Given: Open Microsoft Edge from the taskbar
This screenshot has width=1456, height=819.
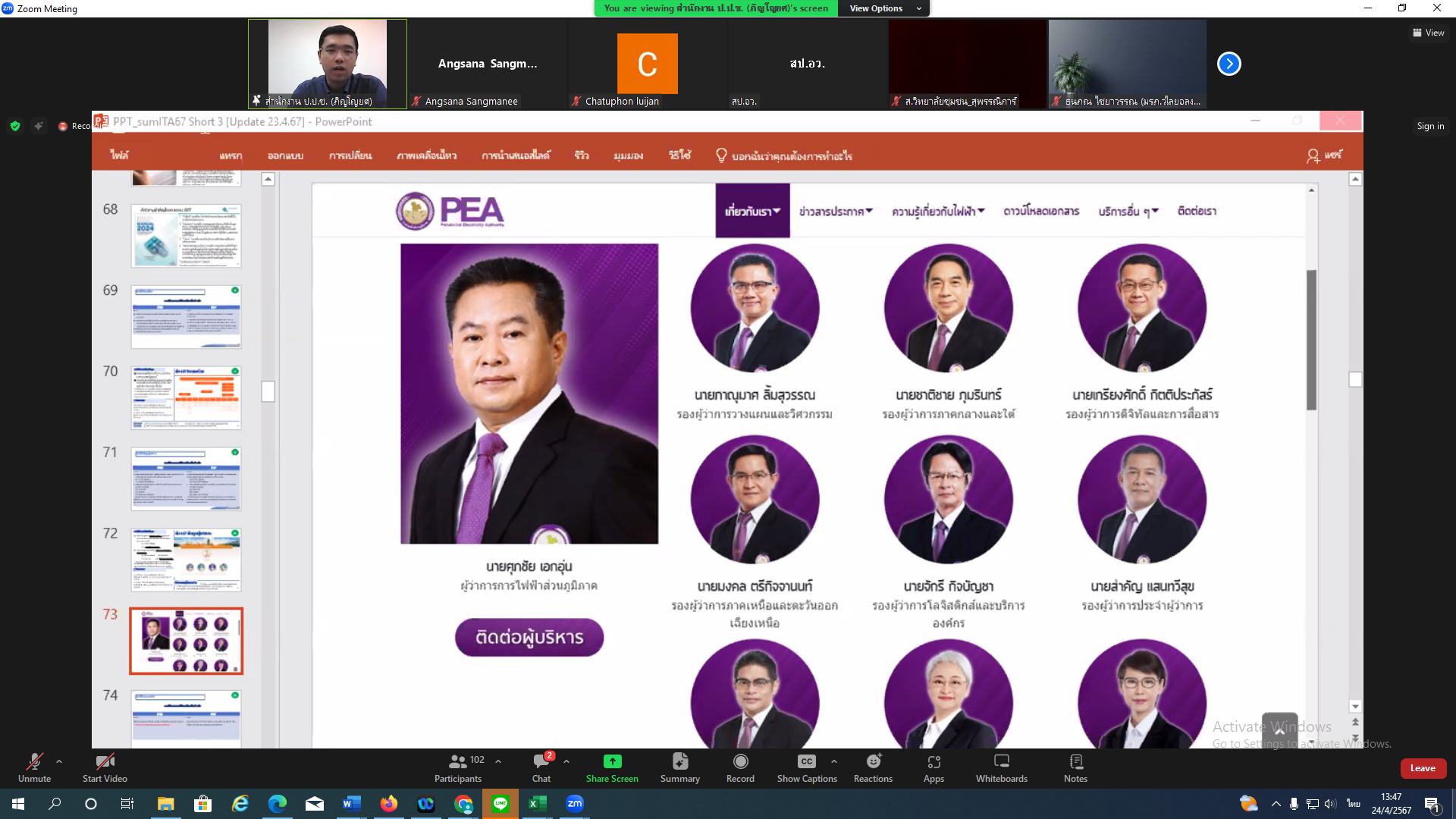Looking at the screenshot, I should [278, 804].
